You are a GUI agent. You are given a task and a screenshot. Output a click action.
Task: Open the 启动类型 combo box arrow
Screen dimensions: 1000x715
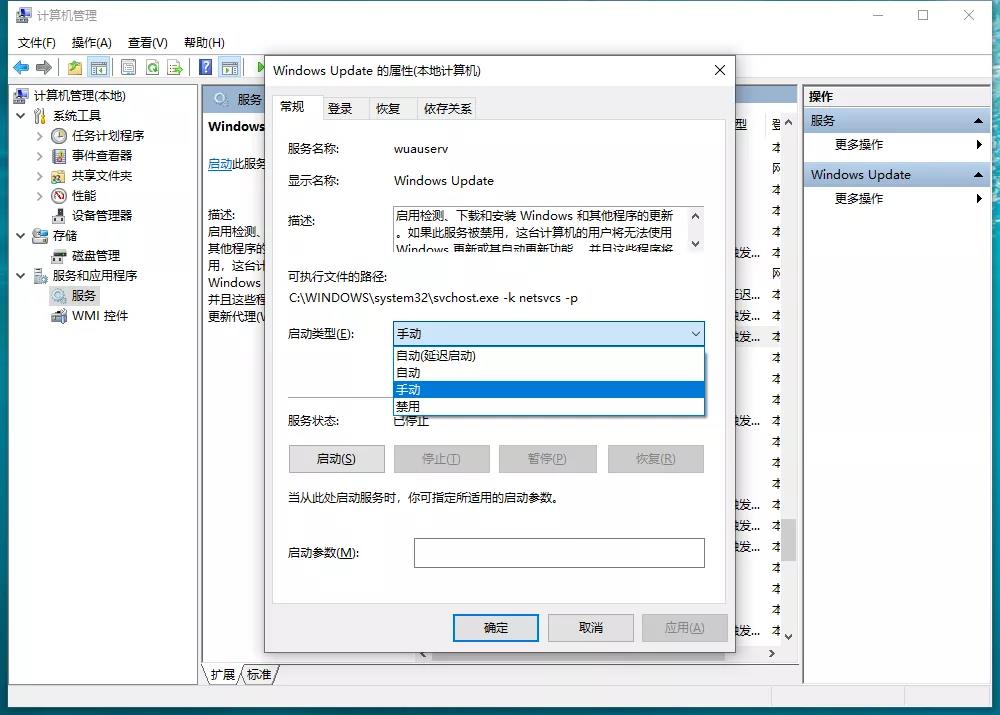[x=695, y=334]
